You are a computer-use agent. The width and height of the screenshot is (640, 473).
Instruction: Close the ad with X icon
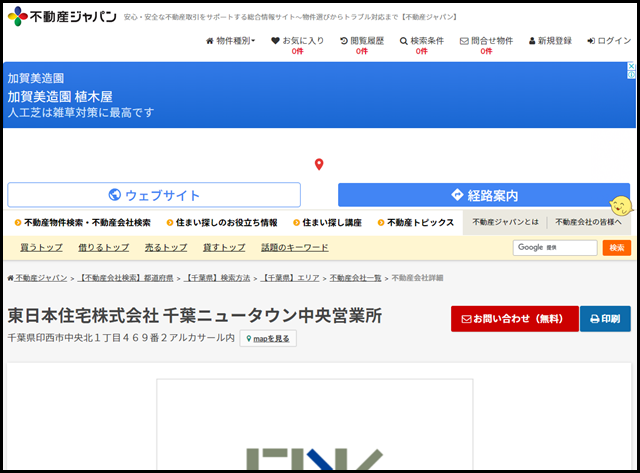[631, 66]
